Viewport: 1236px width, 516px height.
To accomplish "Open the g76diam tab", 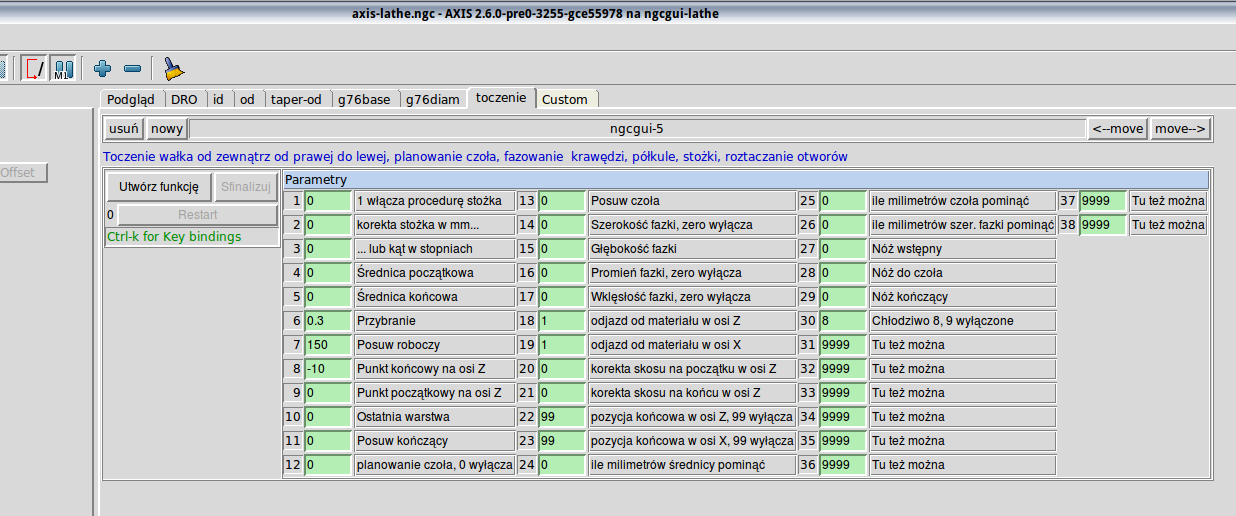I will click(x=433, y=99).
